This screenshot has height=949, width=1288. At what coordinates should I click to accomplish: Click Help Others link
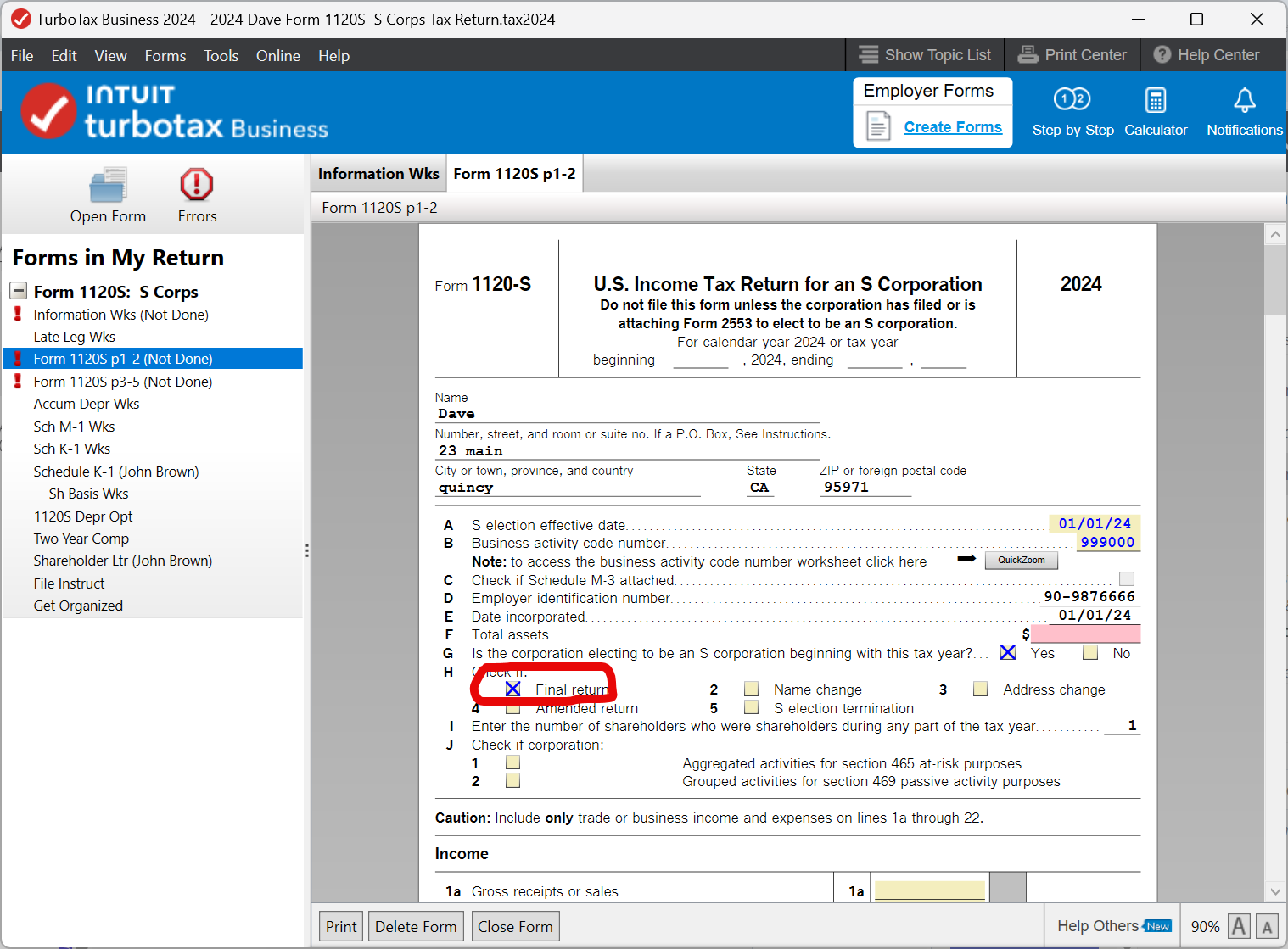1098,926
